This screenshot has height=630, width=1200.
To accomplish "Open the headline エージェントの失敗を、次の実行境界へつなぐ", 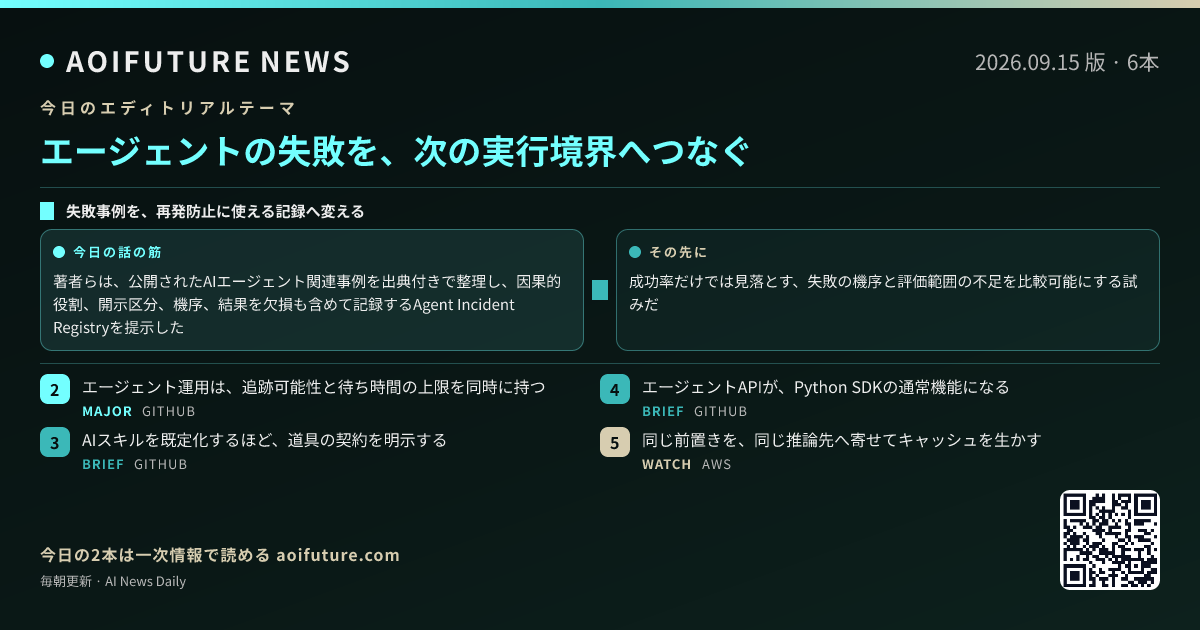I will click(x=395, y=151).
